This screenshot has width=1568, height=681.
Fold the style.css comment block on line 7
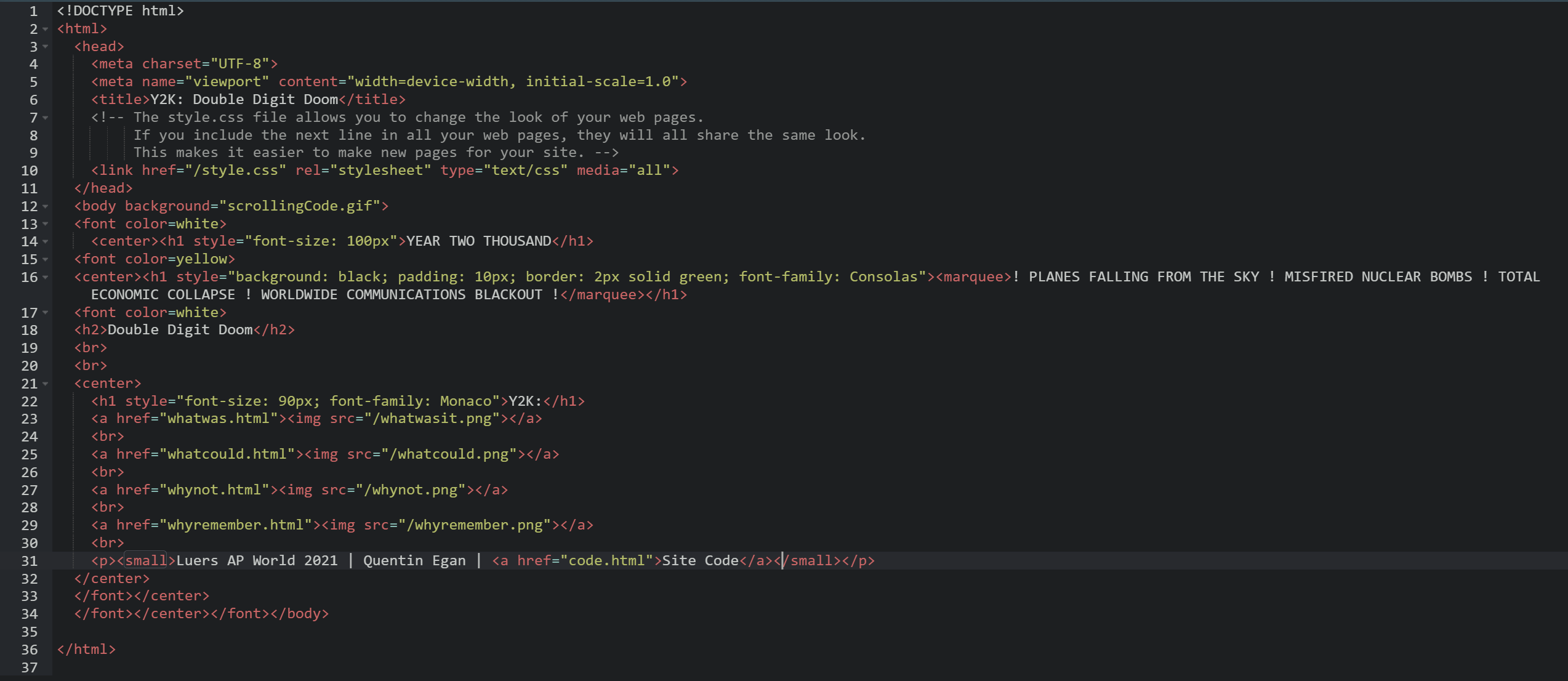[46, 118]
